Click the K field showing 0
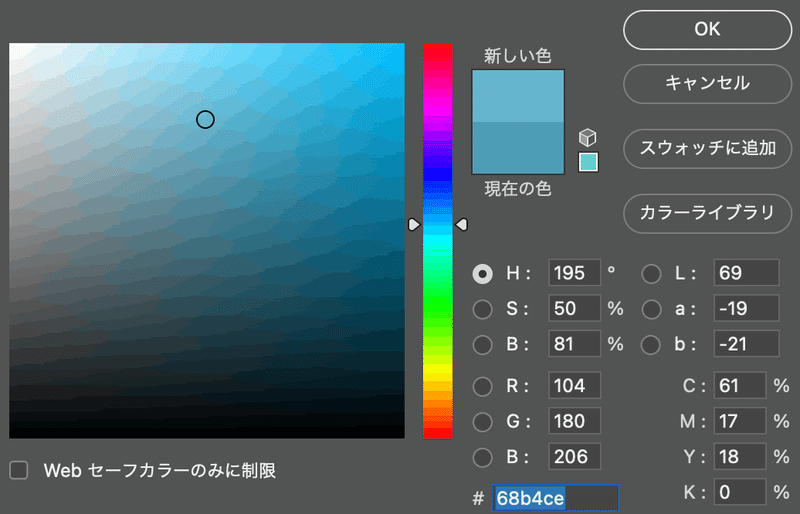Viewport: 800px width, 514px height. coord(740,492)
